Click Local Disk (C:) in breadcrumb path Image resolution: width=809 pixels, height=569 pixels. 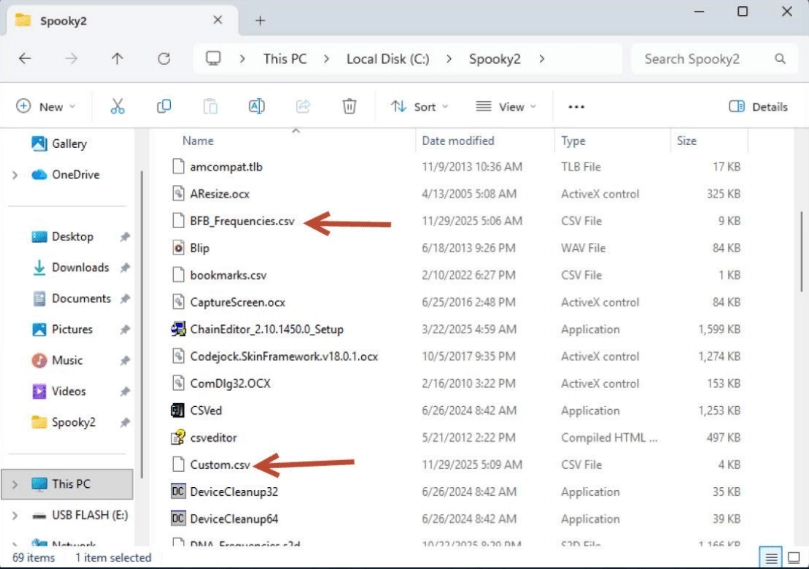coord(387,59)
